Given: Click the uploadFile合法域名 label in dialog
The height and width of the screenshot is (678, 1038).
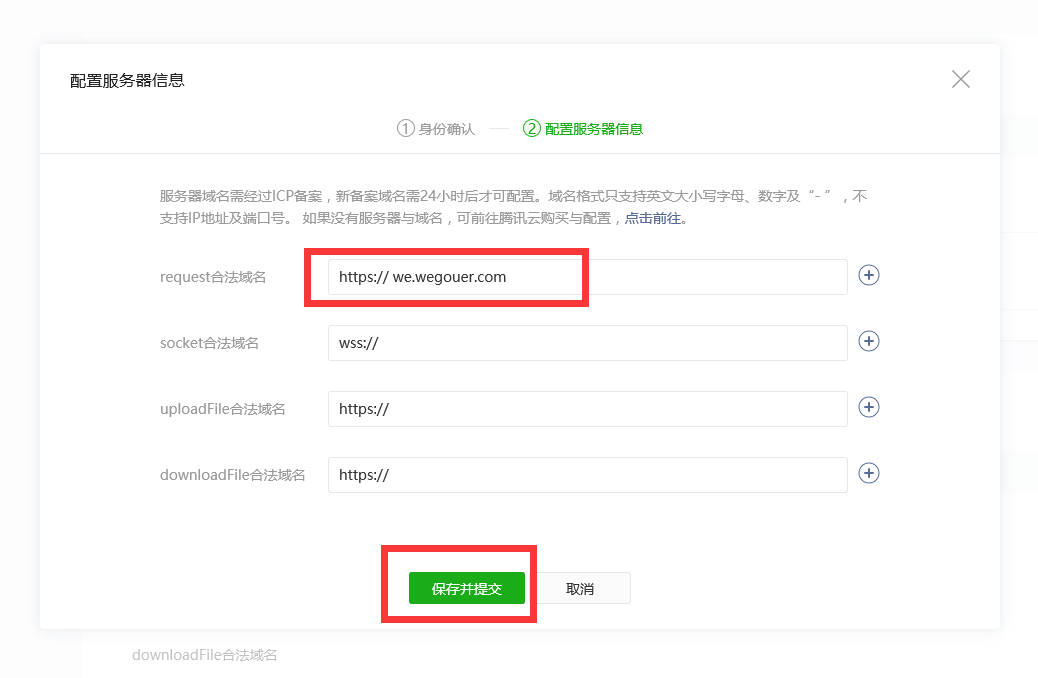Looking at the screenshot, I should 222,409.
